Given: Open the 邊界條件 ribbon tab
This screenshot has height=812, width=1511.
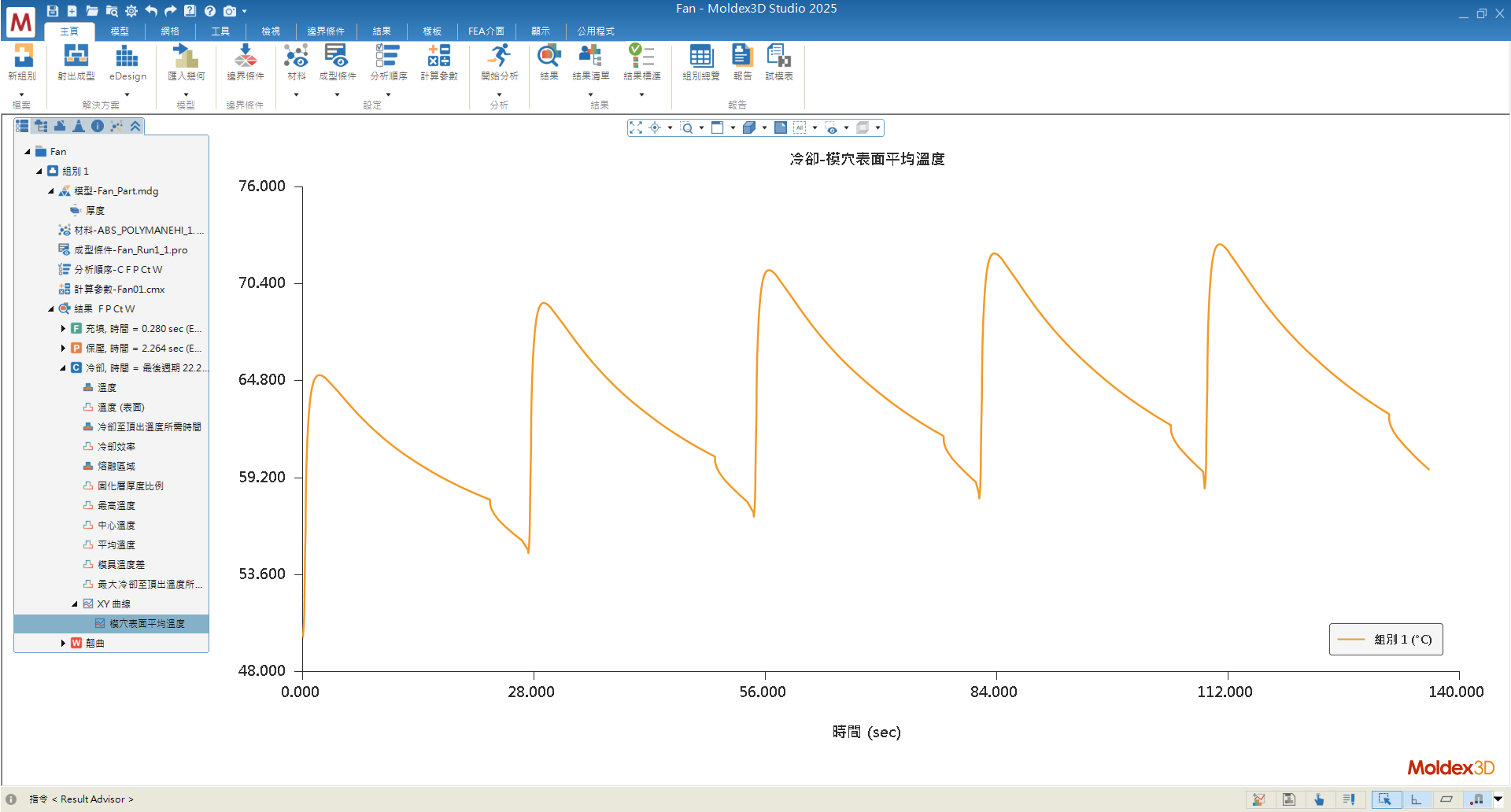Looking at the screenshot, I should click(x=325, y=31).
